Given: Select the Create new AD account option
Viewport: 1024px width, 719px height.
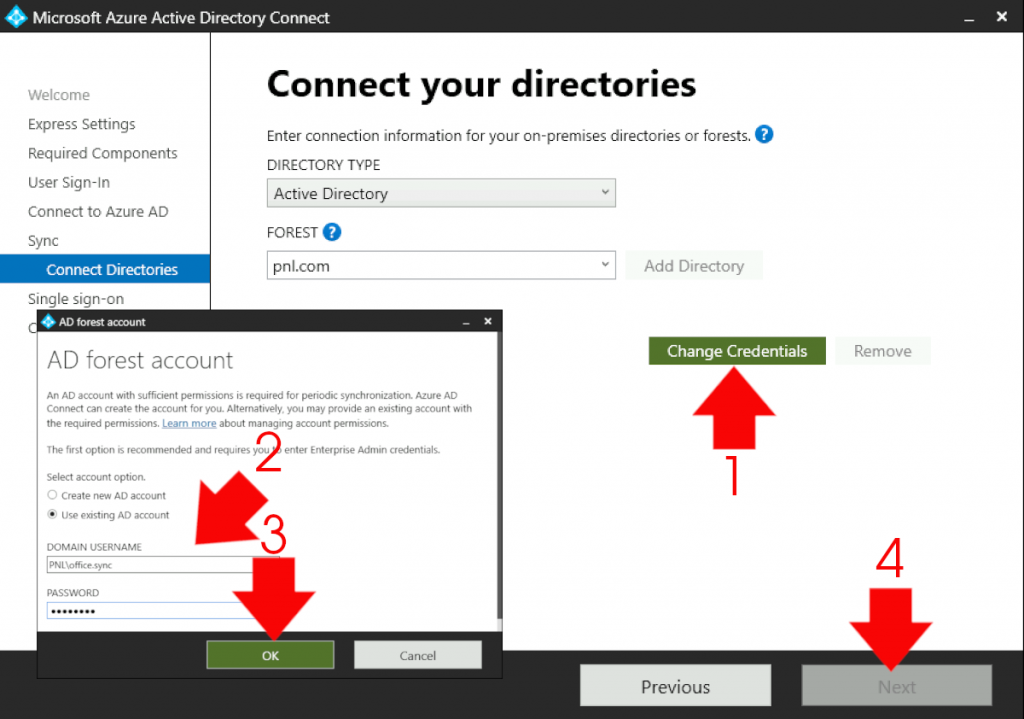Looking at the screenshot, I should click(x=51, y=497).
